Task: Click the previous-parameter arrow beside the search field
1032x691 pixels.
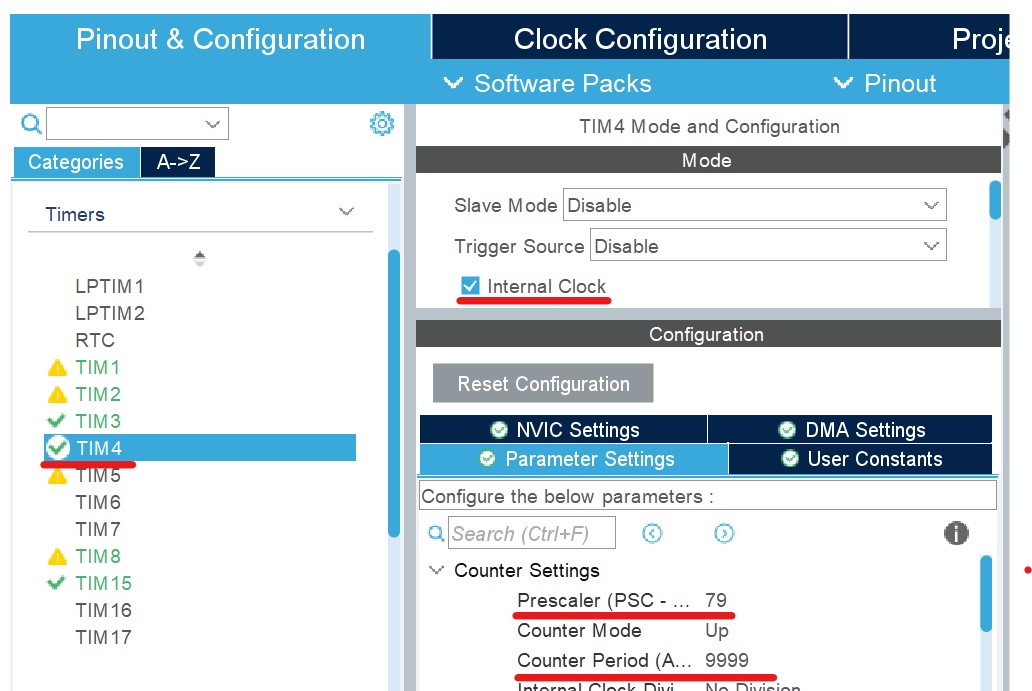Action: [652, 533]
